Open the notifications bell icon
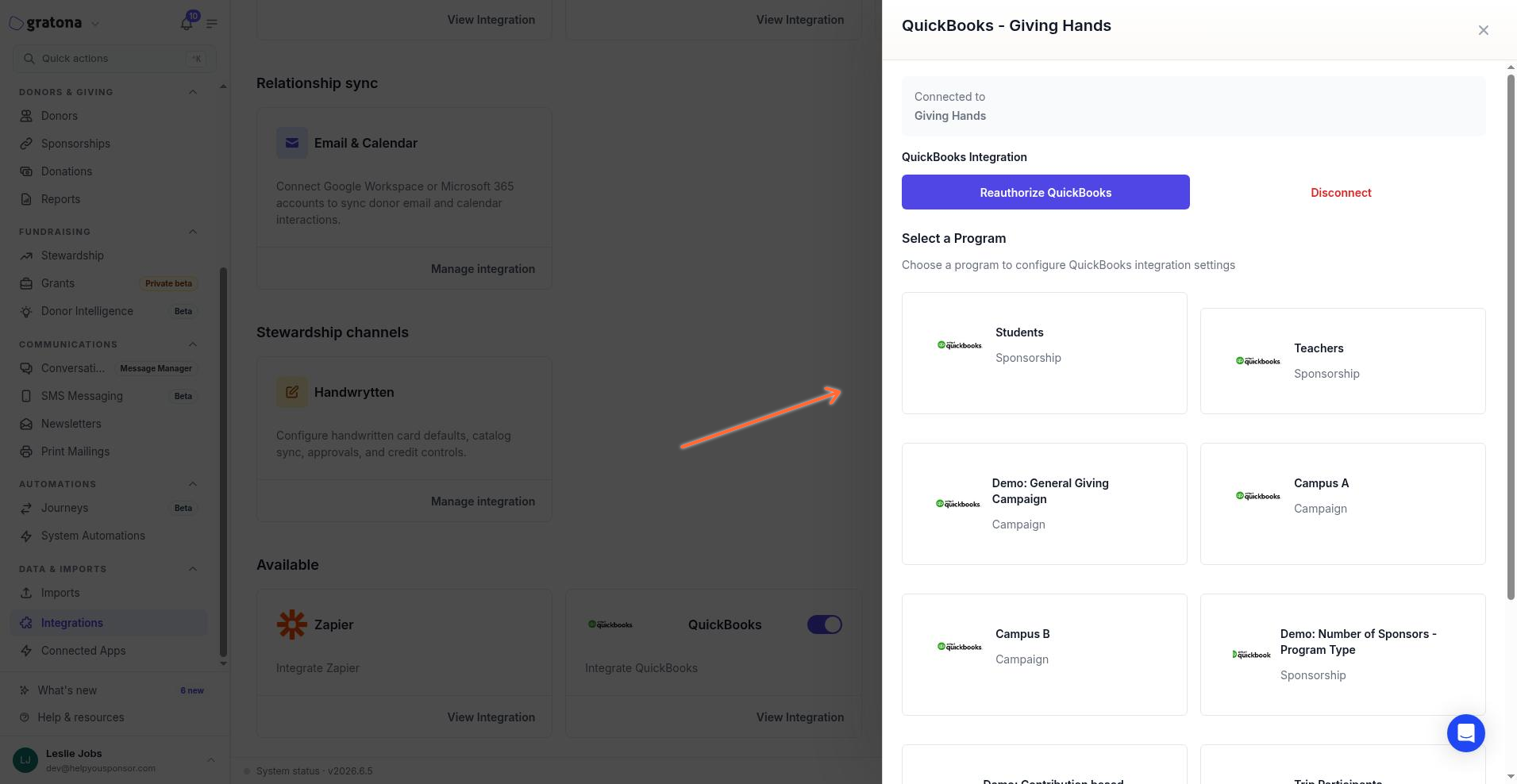This screenshot has height=784, width=1517. point(186,23)
